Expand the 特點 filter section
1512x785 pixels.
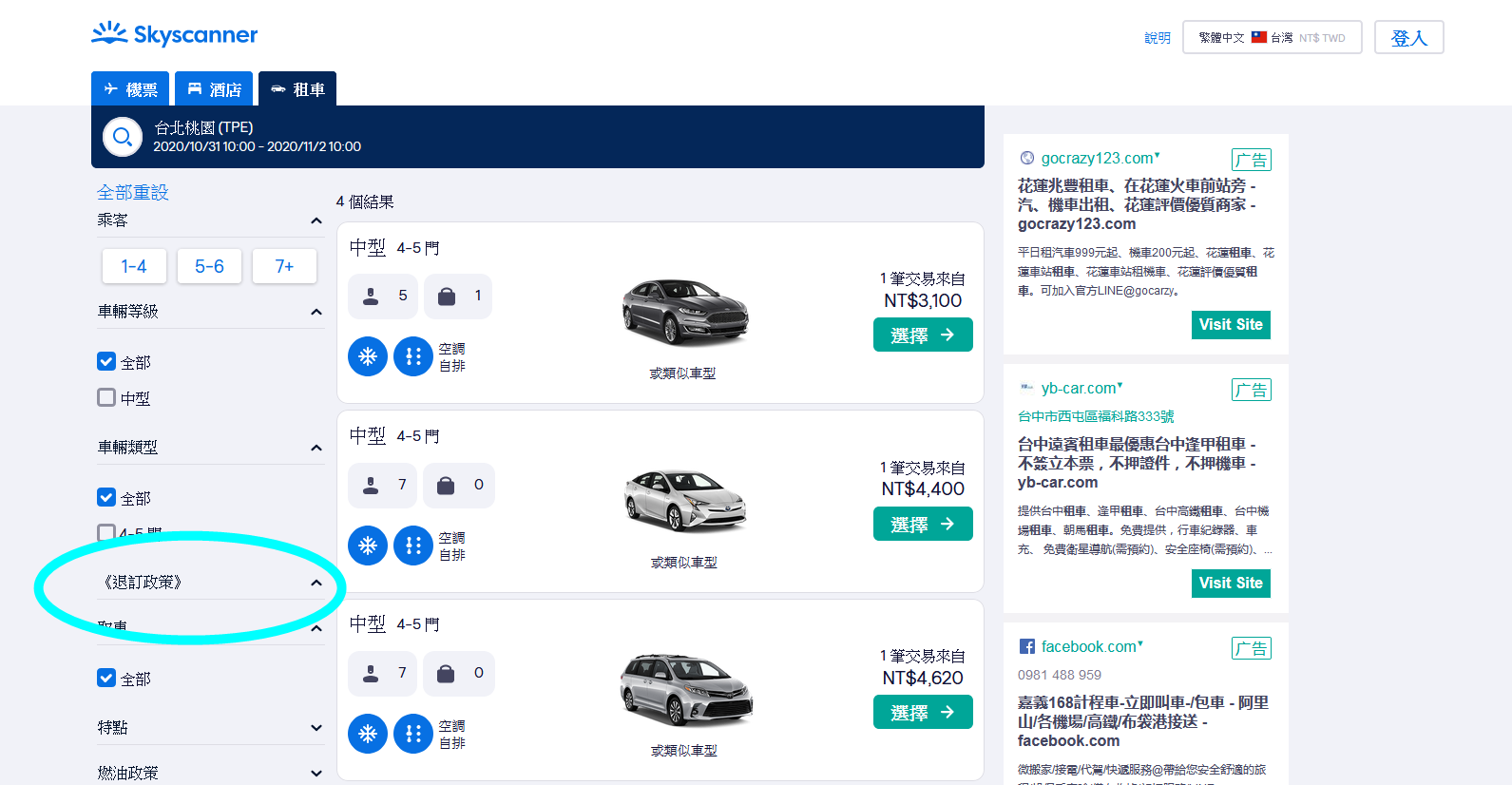coord(316,728)
